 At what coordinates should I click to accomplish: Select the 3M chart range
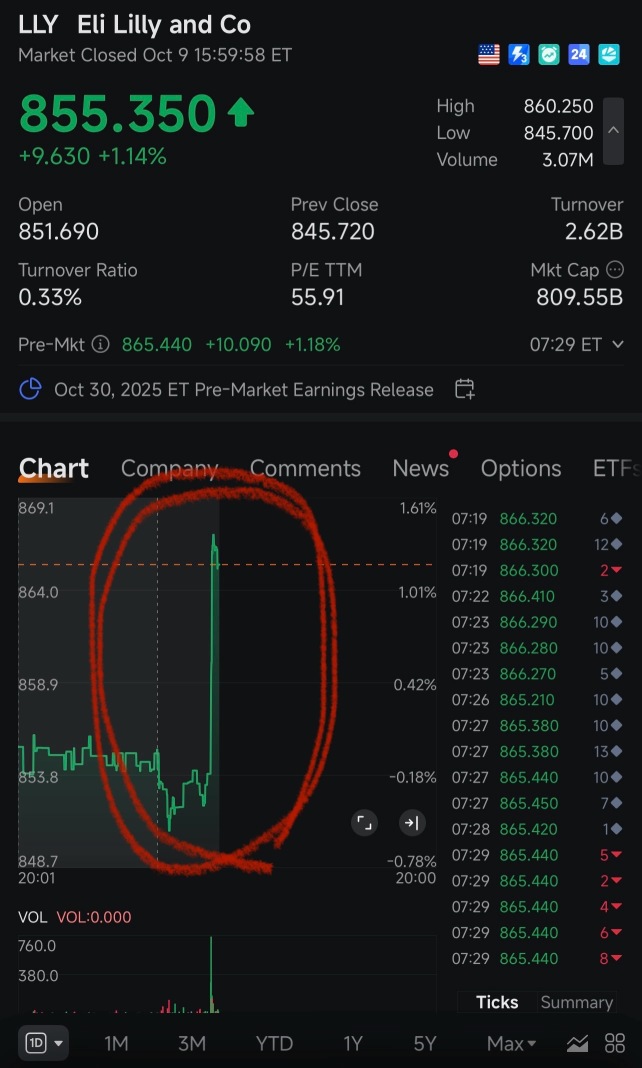pos(192,1043)
